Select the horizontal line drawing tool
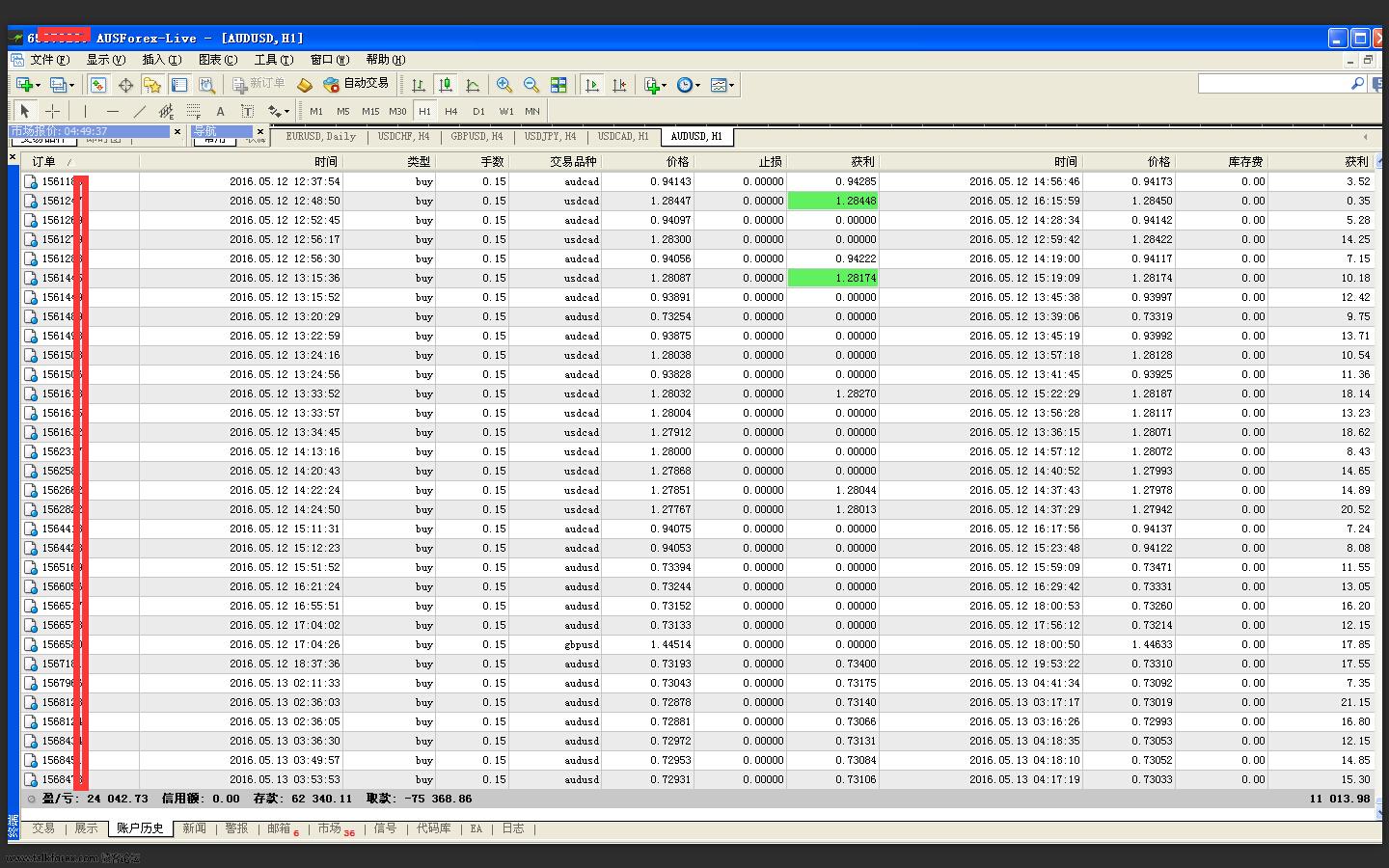This screenshot has height=868, width=1389. click(x=112, y=111)
